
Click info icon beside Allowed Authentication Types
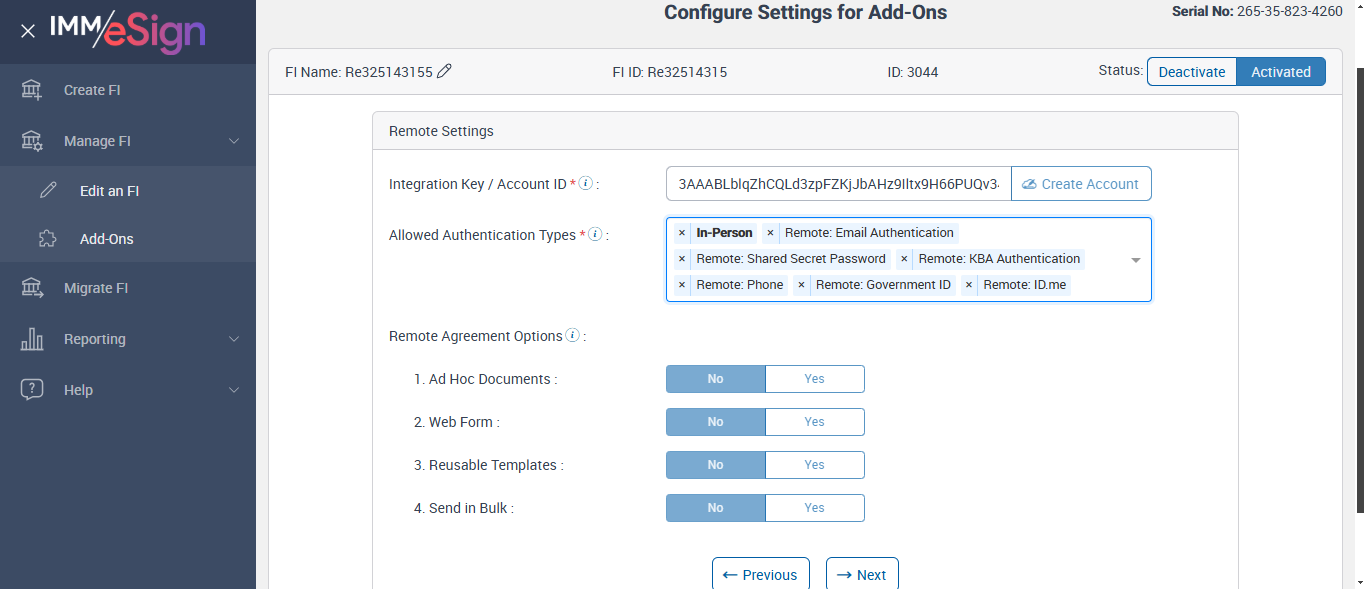pos(595,235)
